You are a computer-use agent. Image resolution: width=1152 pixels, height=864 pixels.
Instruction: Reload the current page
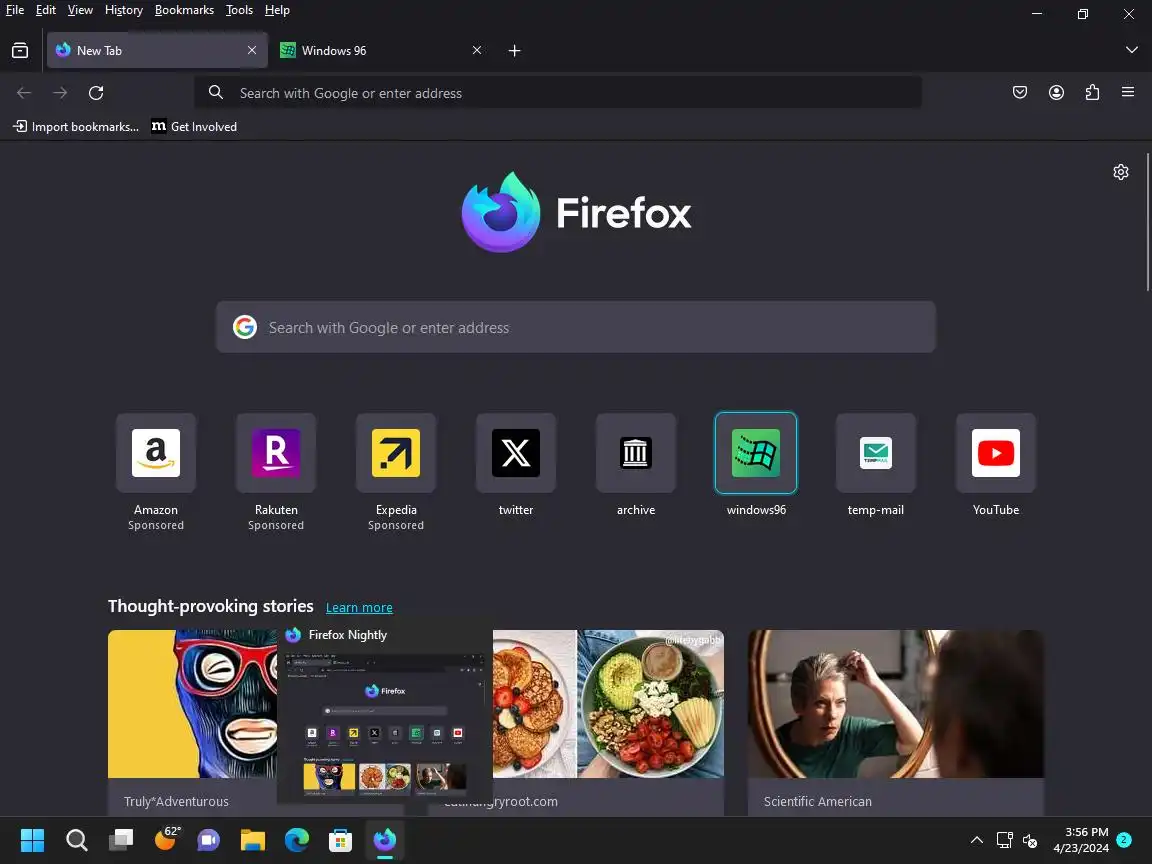coord(96,93)
